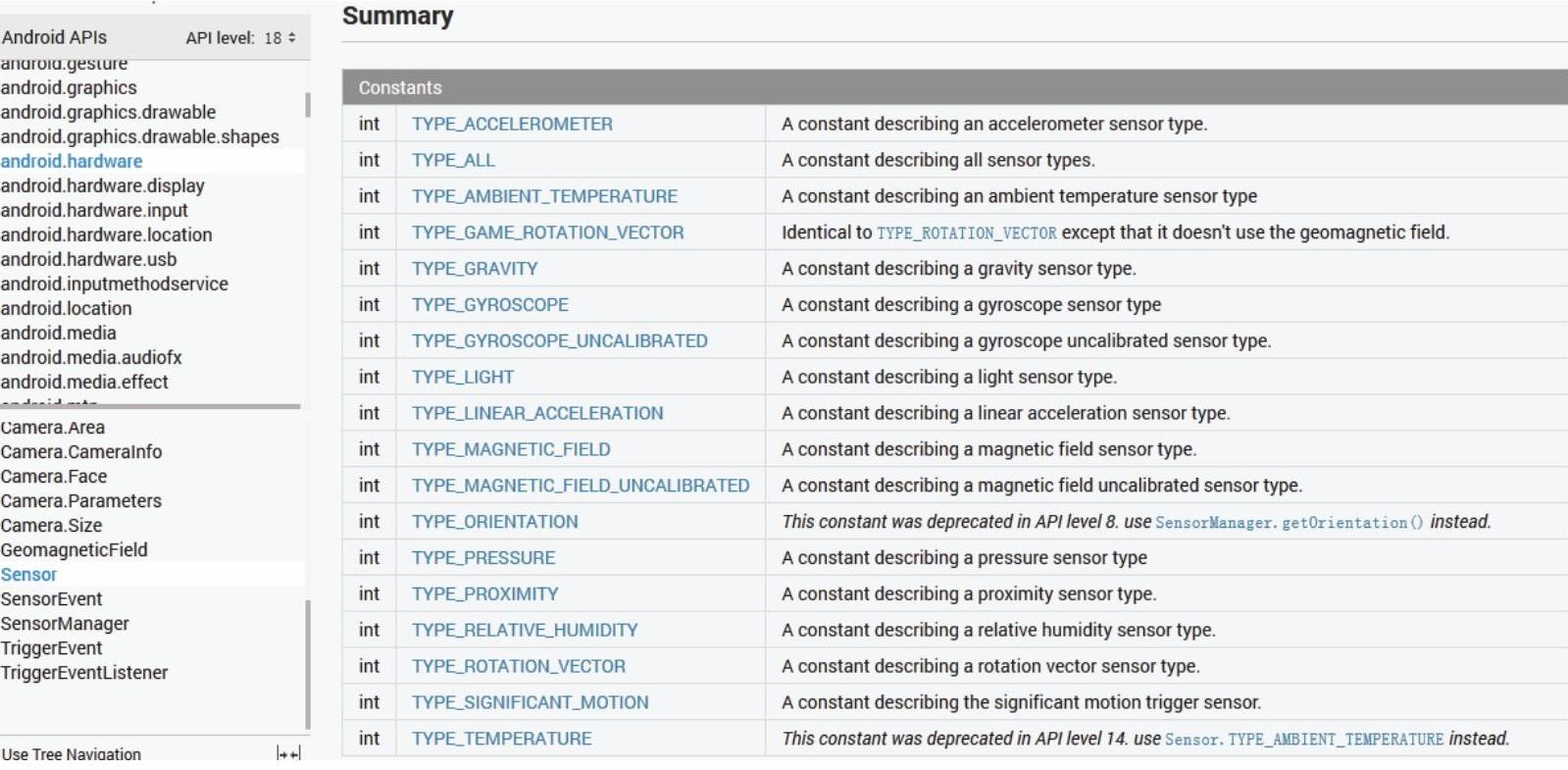Select Camera.Parameters in class list
Image resolution: width=1568 pixels, height=770 pixels.
point(81,500)
